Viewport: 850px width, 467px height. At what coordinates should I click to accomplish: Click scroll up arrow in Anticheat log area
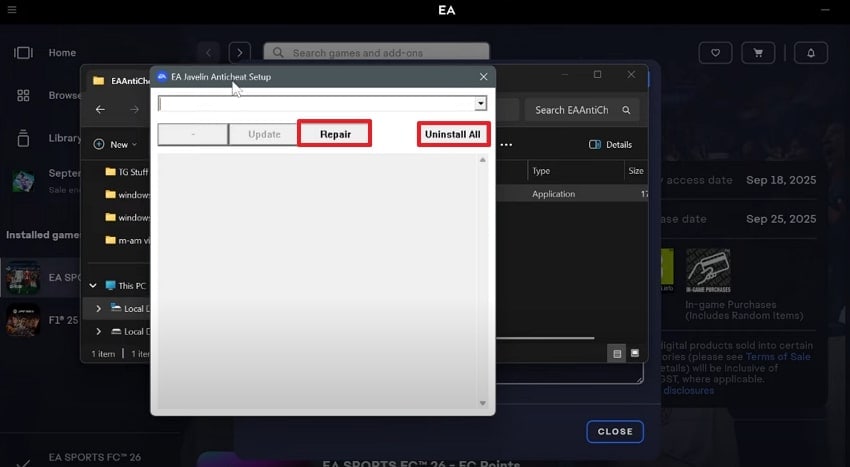point(482,160)
